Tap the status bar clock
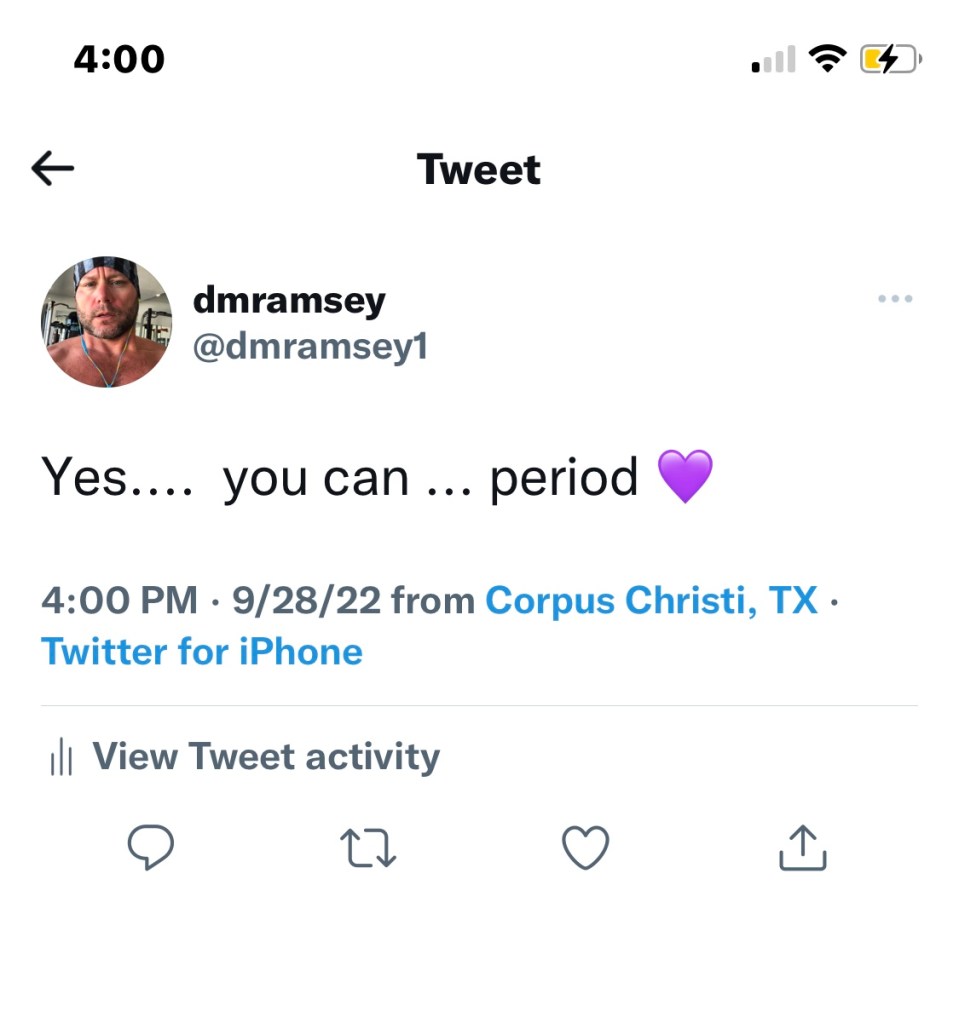 point(119,59)
